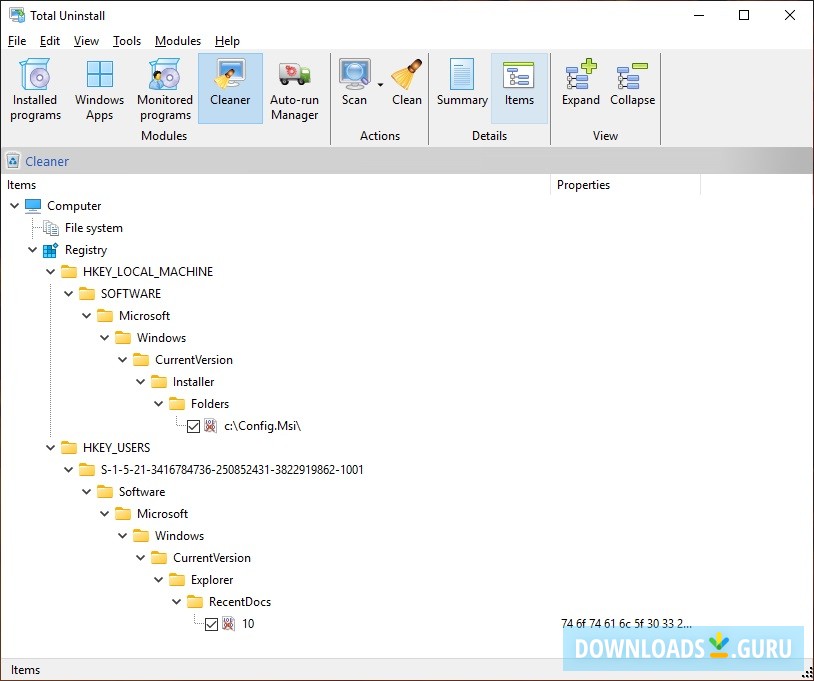The width and height of the screenshot is (814, 681).
Task: Open the Installed programs module
Action: pos(35,88)
